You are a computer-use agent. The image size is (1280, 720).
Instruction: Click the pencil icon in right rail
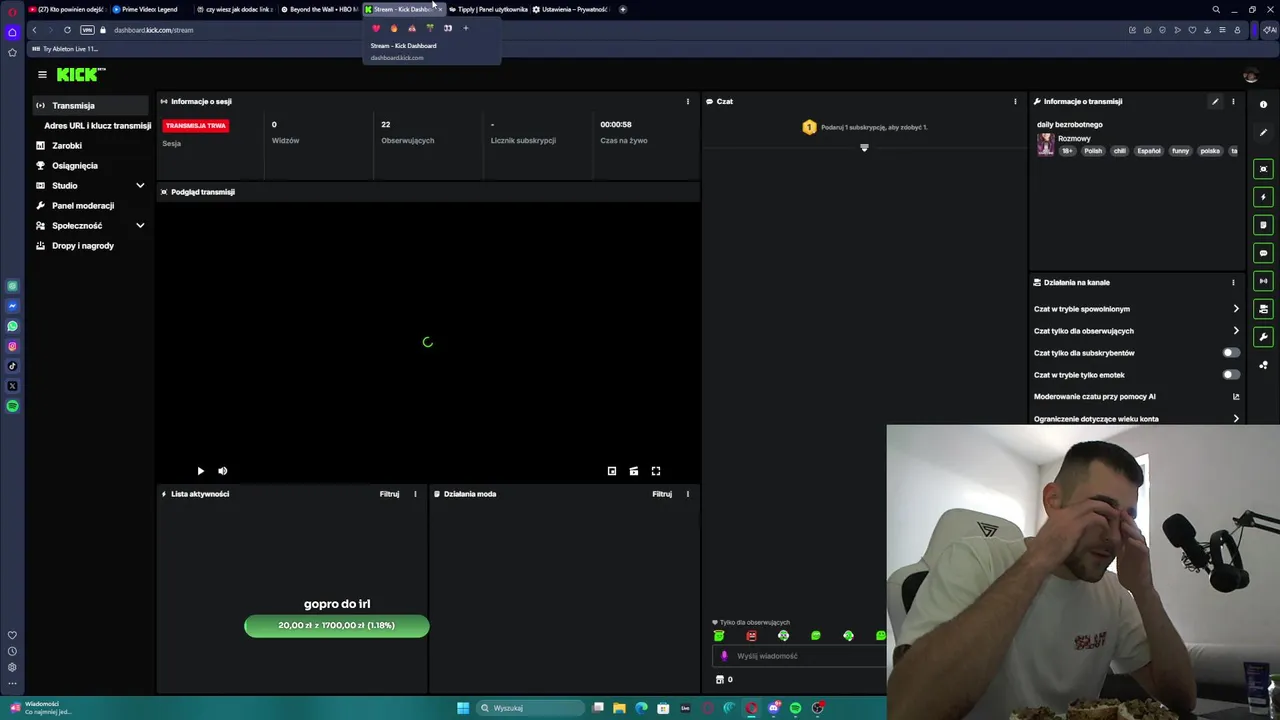(1263, 133)
